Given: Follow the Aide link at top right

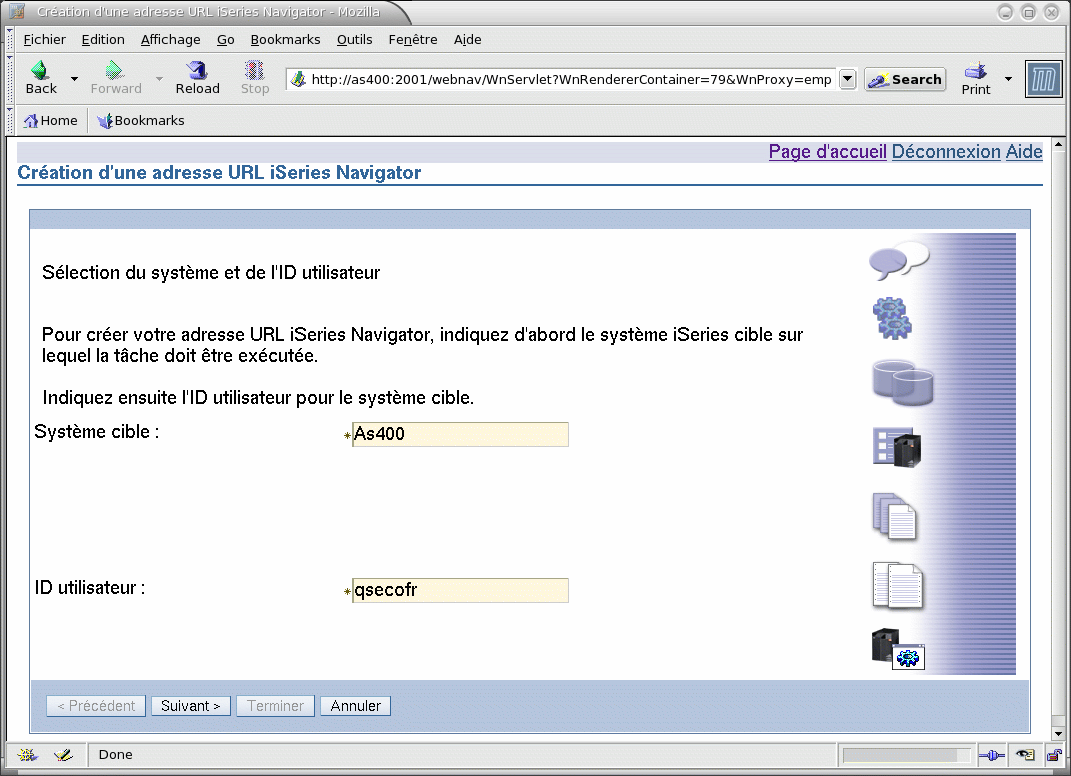Looking at the screenshot, I should tap(1024, 152).
